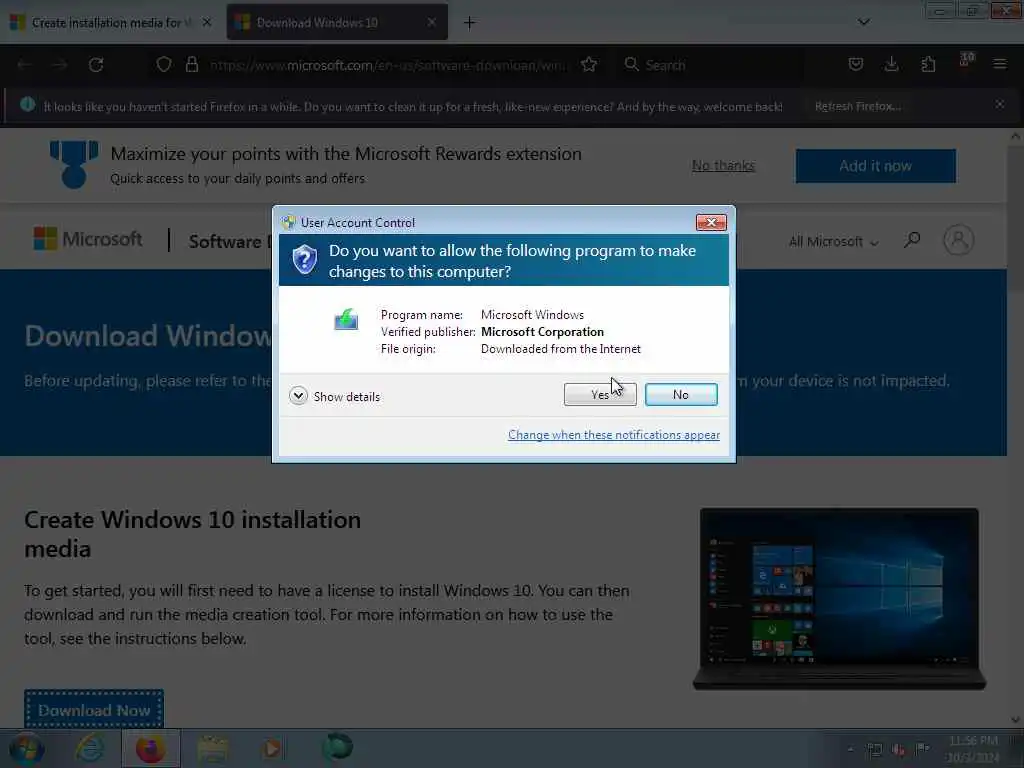The height and width of the screenshot is (768, 1024).
Task: Close the User Account Control dialog
Action: (x=711, y=223)
